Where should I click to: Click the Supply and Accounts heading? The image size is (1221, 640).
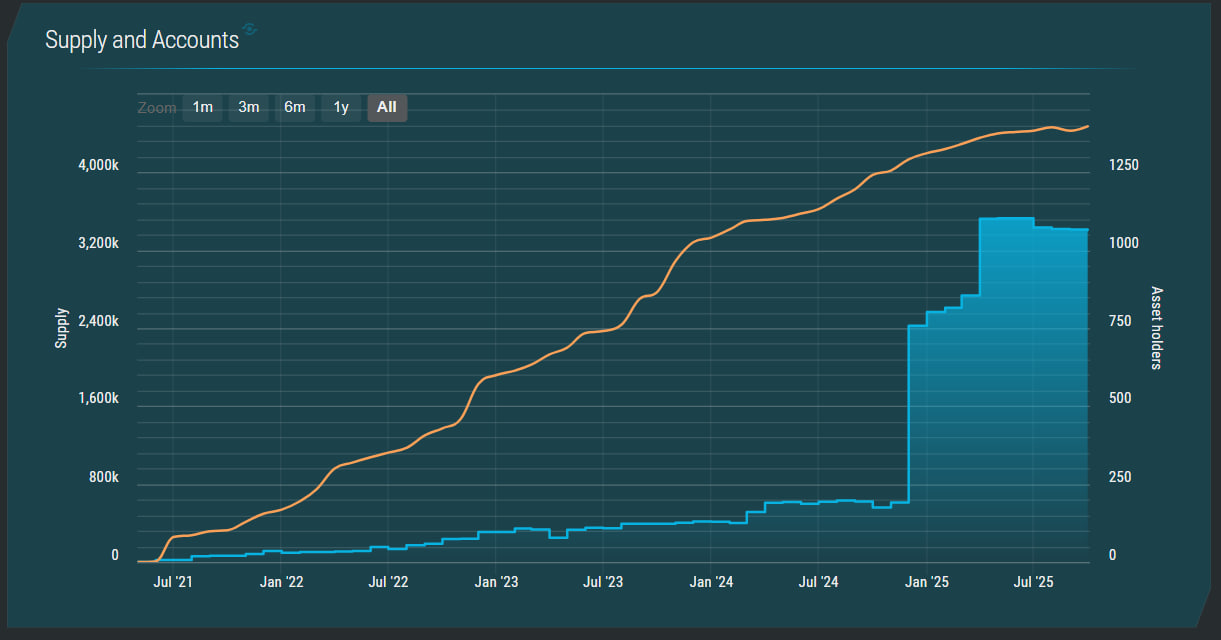click(142, 40)
